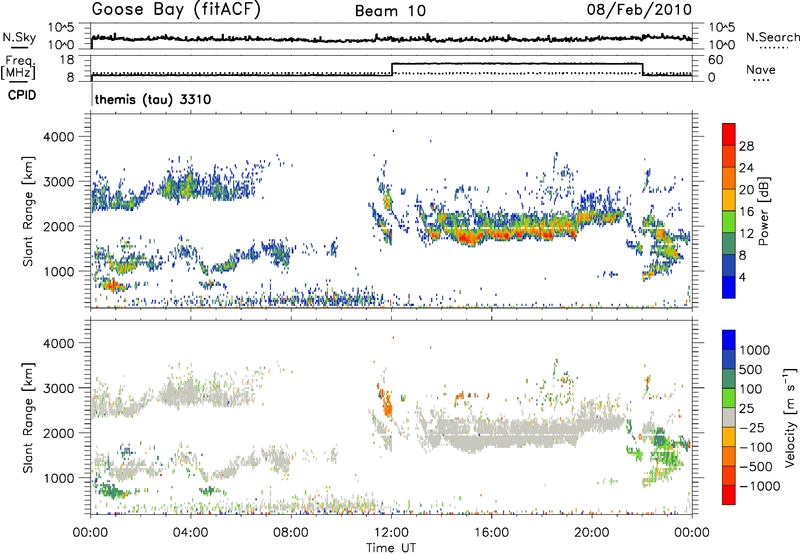Click the "18" frequency axis label

[67, 60]
